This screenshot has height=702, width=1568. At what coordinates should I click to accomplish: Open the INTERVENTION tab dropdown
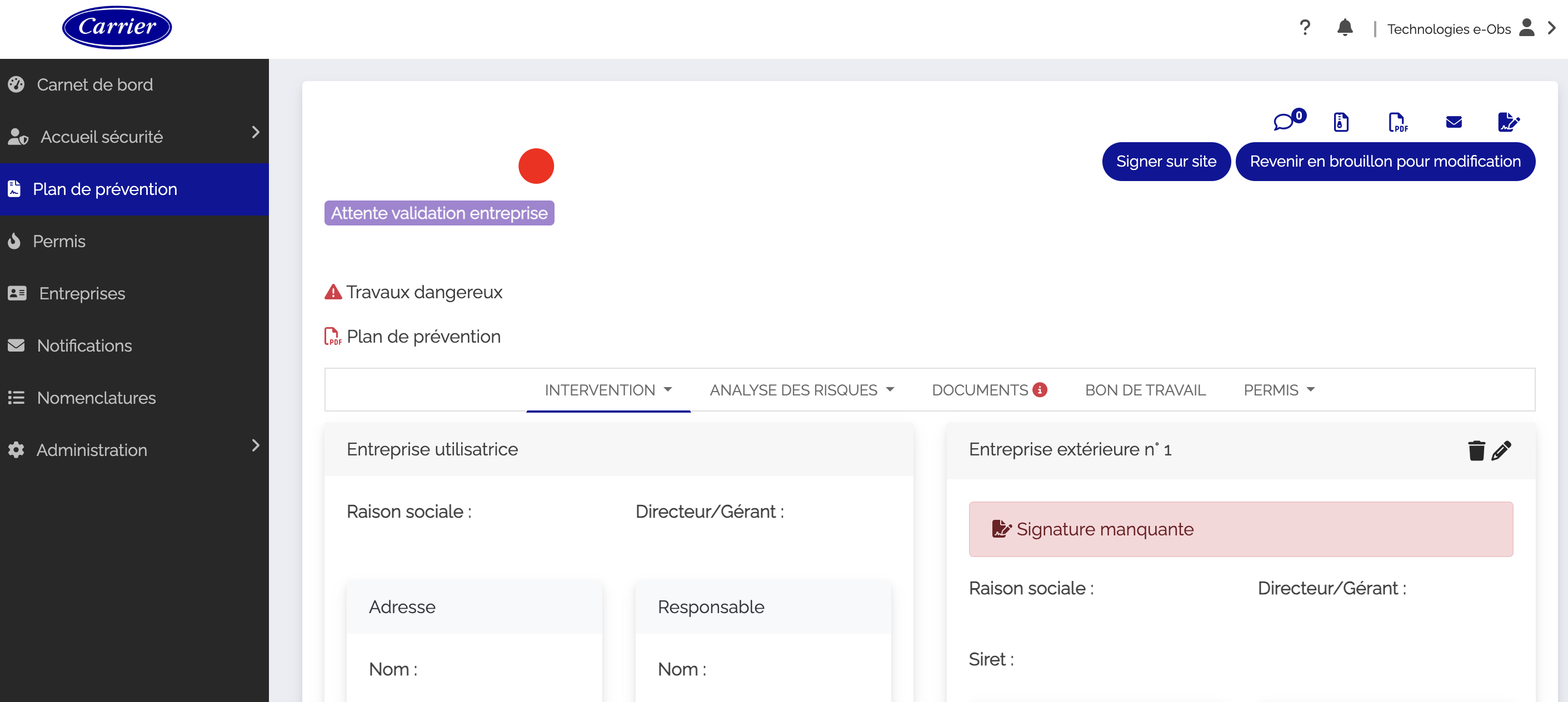point(608,390)
